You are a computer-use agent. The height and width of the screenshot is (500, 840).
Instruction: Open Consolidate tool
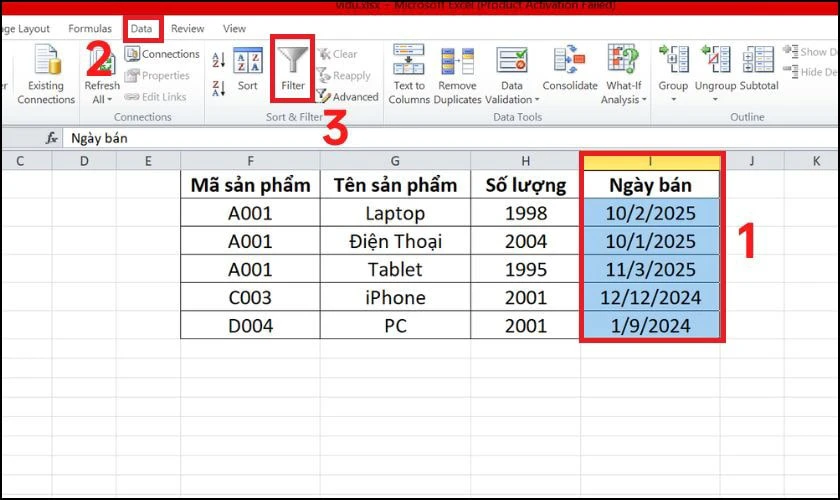tap(569, 68)
